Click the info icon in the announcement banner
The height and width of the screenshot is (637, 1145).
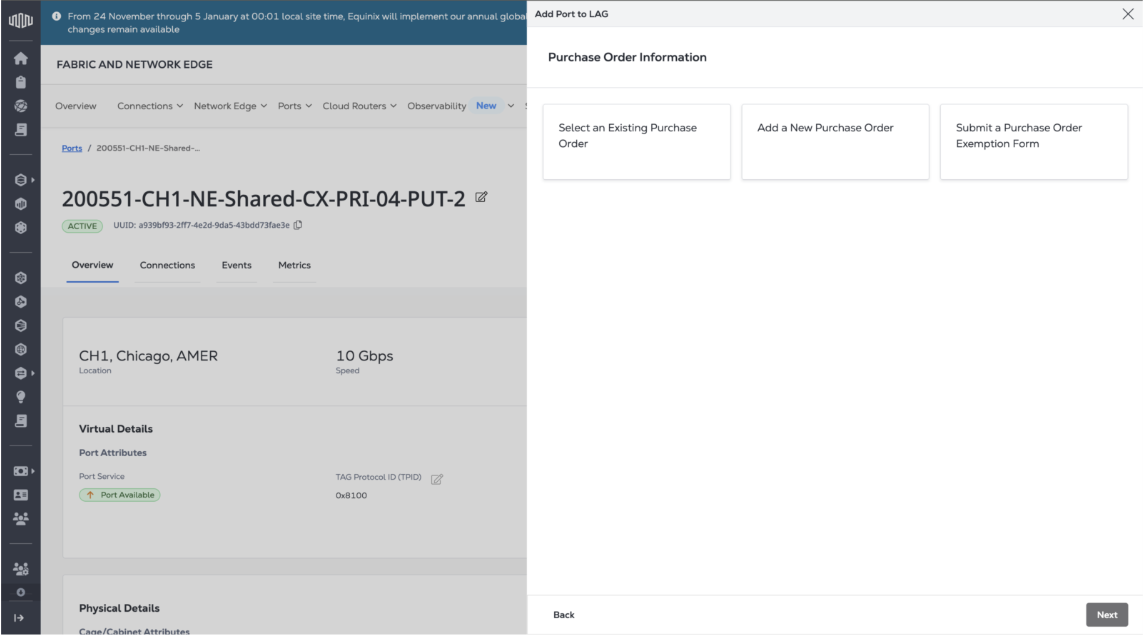coord(56,16)
